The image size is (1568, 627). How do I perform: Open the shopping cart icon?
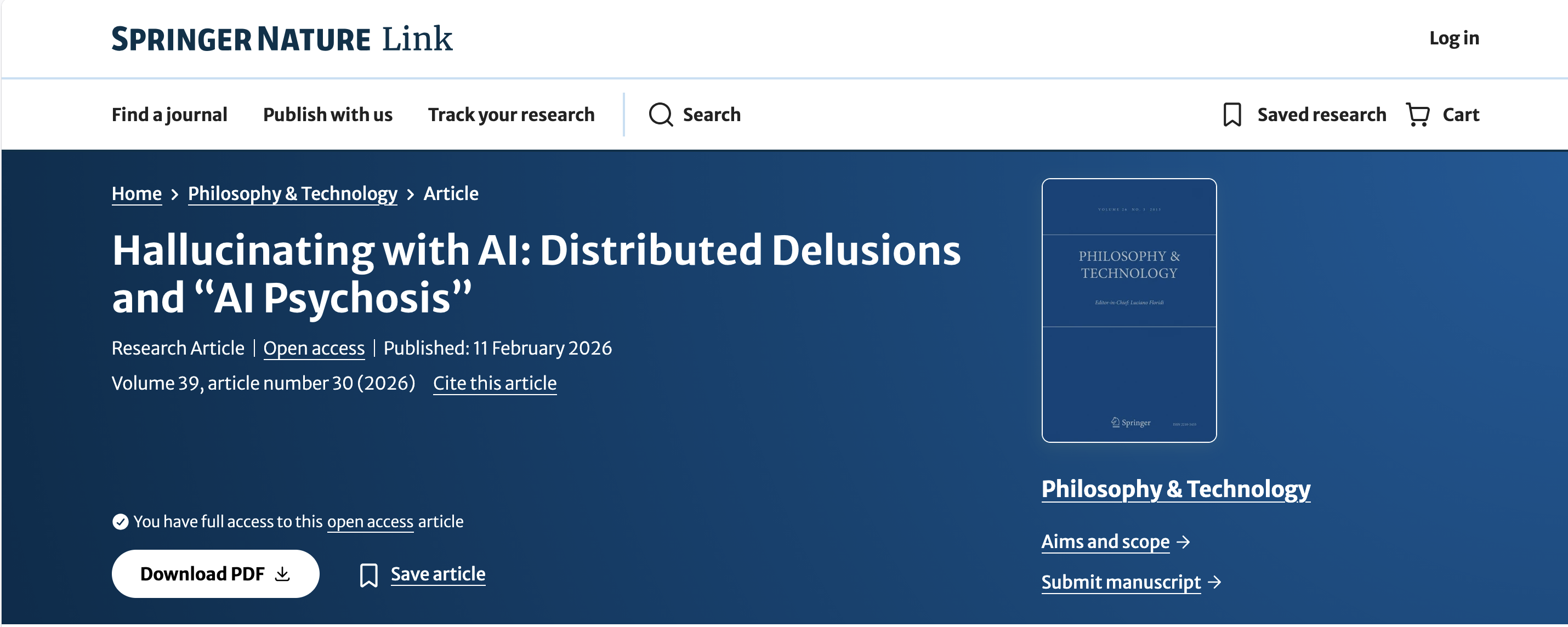1418,115
